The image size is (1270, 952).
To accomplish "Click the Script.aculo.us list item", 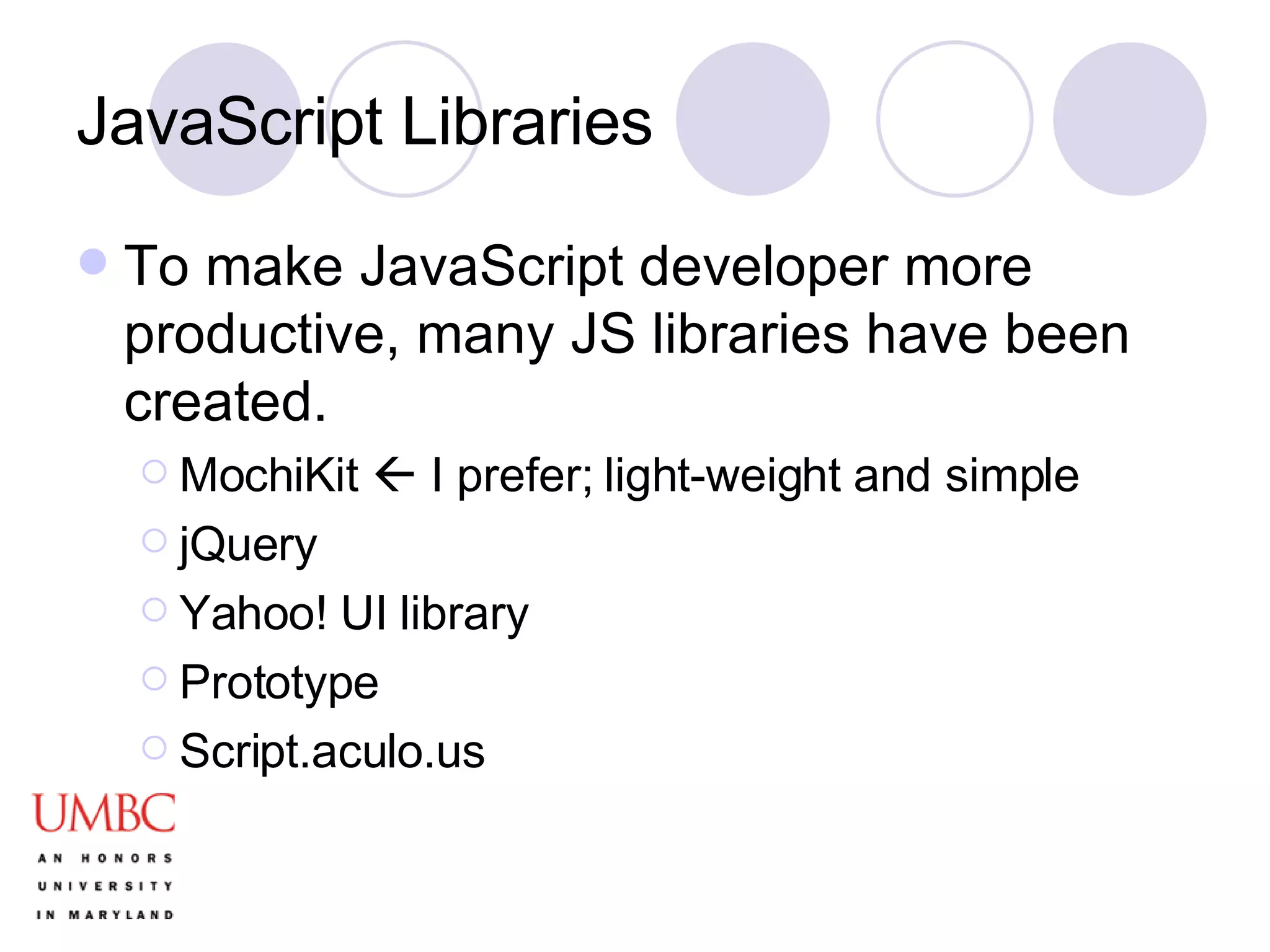I will tap(332, 751).
